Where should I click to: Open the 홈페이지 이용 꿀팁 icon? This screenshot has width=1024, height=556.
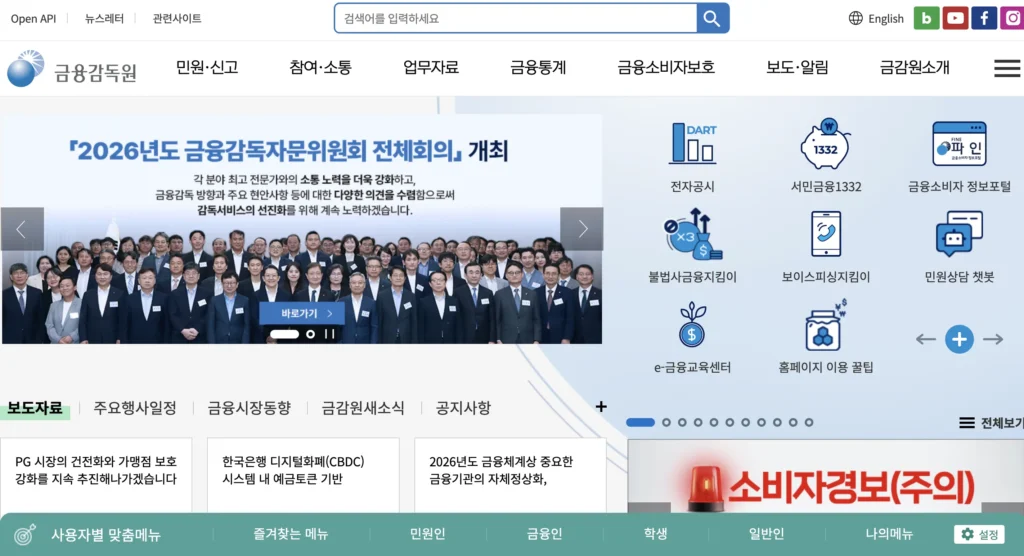pyautogui.click(x=825, y=325)
